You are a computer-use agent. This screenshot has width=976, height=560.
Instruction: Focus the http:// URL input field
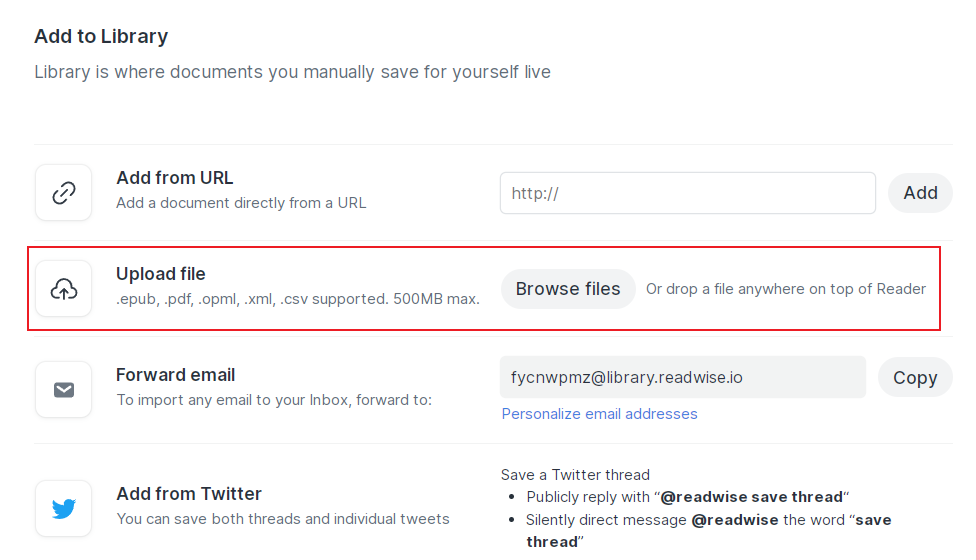tap(688, 193)
